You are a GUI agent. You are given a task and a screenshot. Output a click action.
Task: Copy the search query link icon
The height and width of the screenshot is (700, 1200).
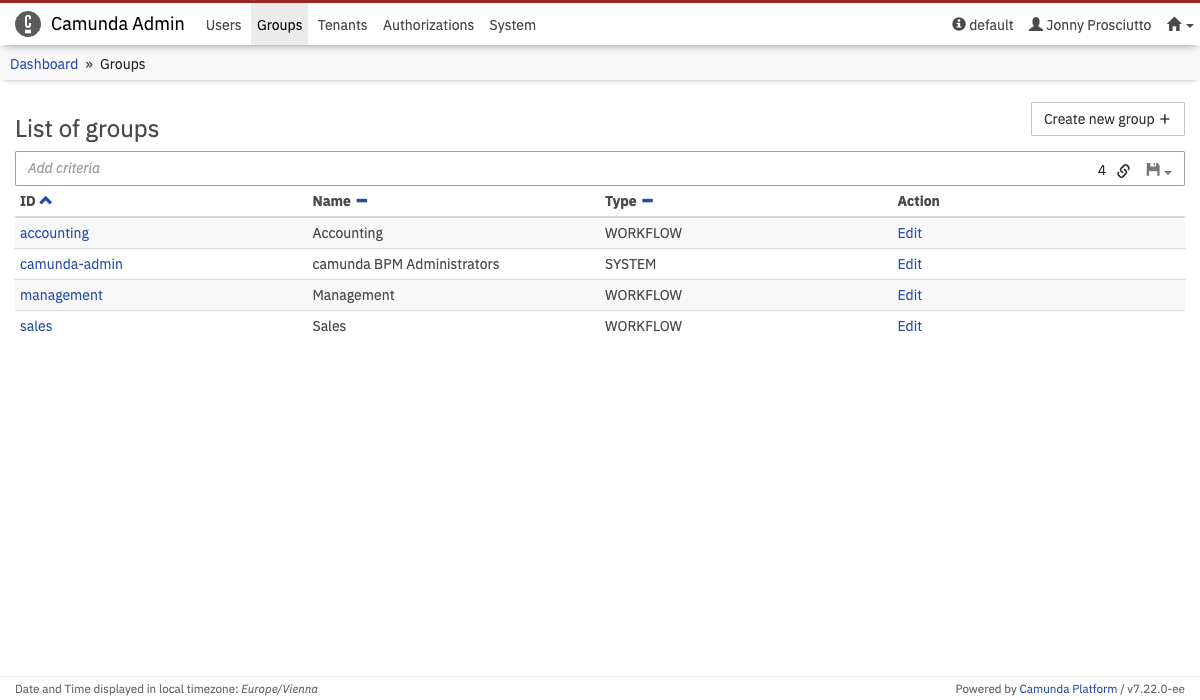(1123, 170)
